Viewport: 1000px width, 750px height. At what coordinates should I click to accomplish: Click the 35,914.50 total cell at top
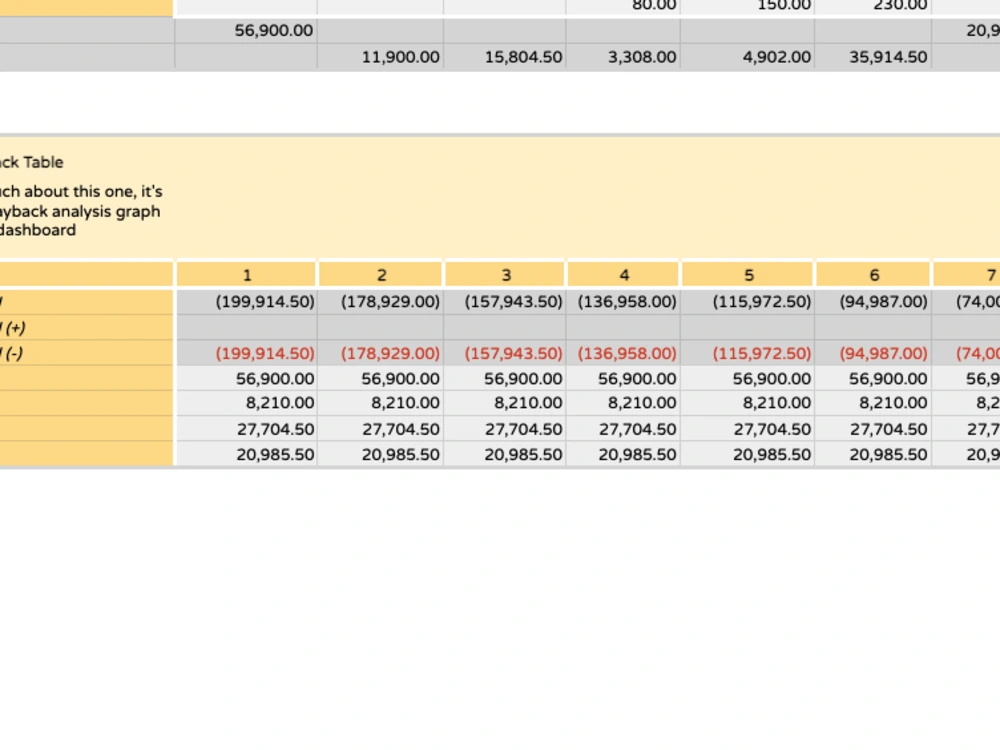tap(890, 57)
